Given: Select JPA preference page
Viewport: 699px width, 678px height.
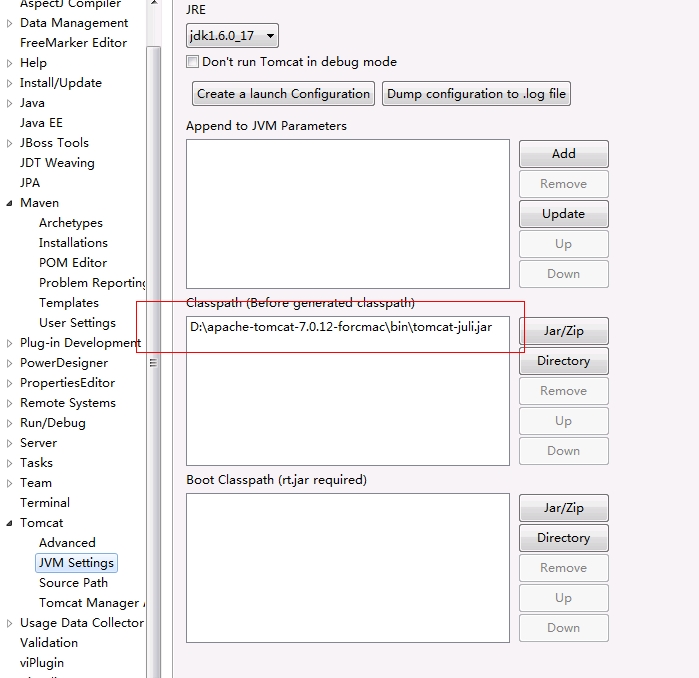Looking at the screenshot, I should pyautogui.click(x=30, y=183).
